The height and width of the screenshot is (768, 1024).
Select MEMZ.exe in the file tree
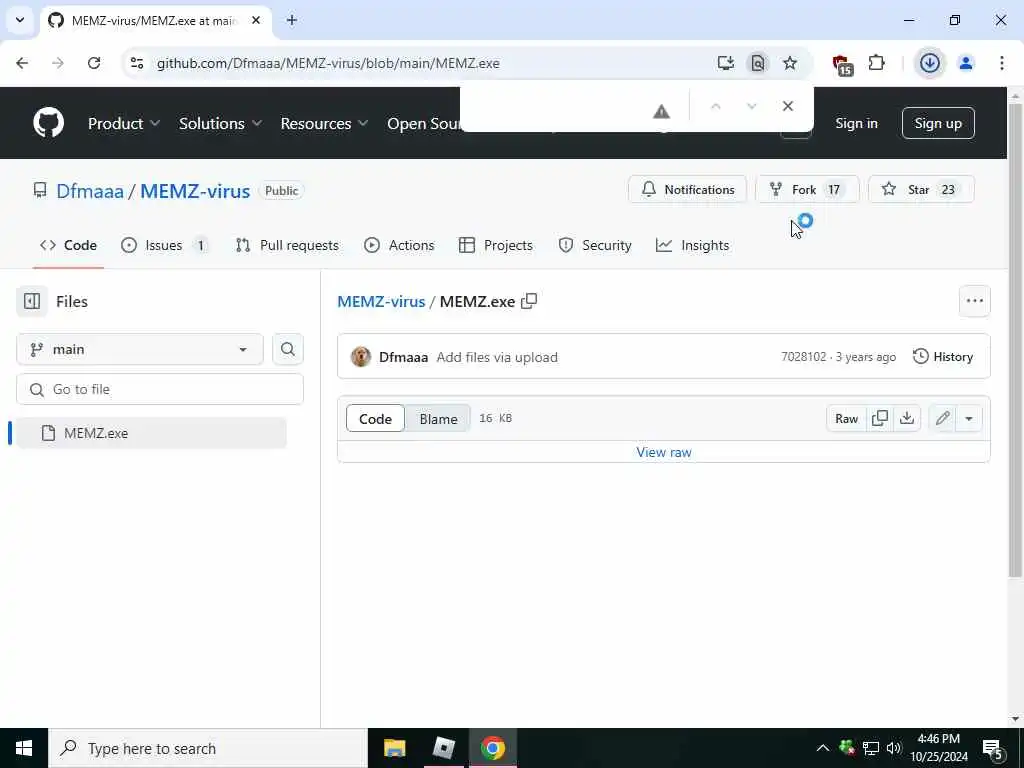tap(152, 433)
